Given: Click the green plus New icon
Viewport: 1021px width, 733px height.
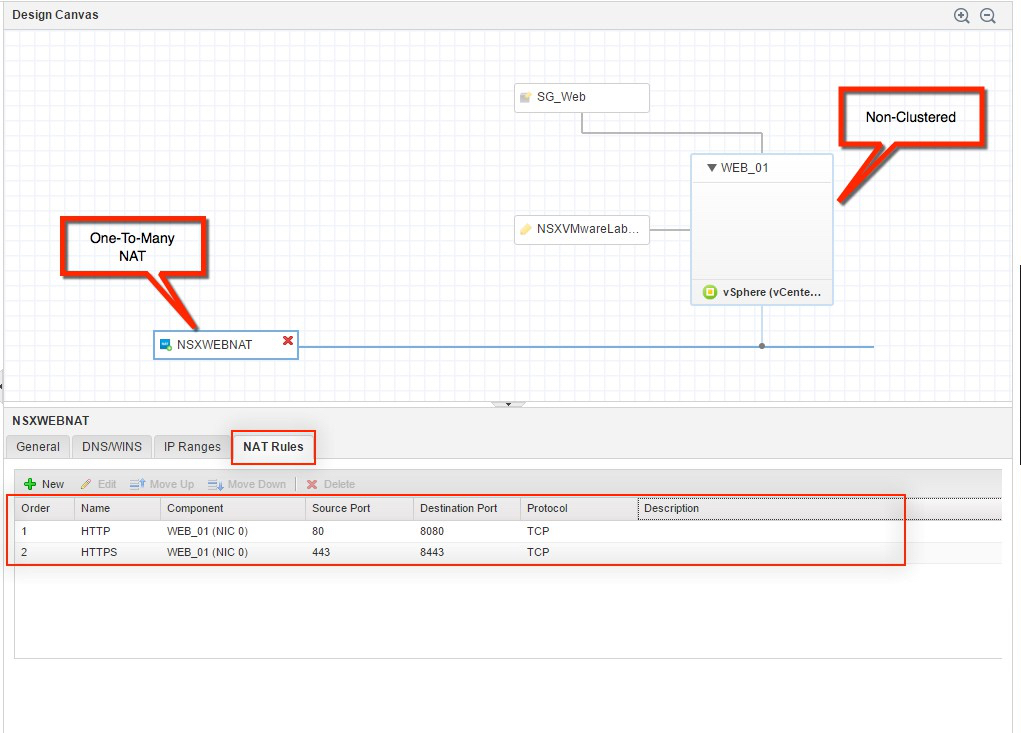Looking at the screenshot, I should click(30, 484).
